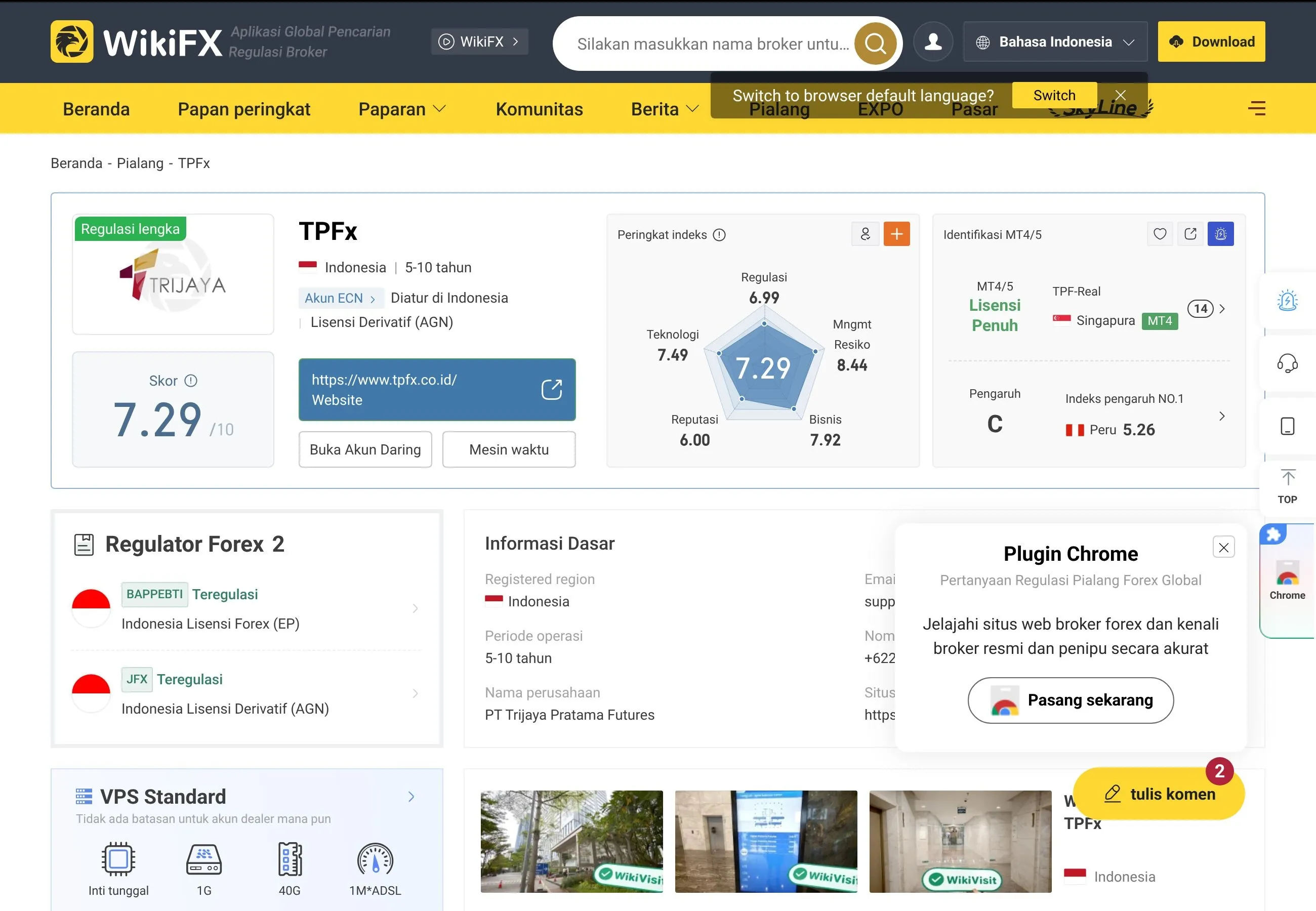
Task: Expand the Berita menu dropdown
Action: tap(665, 109)
